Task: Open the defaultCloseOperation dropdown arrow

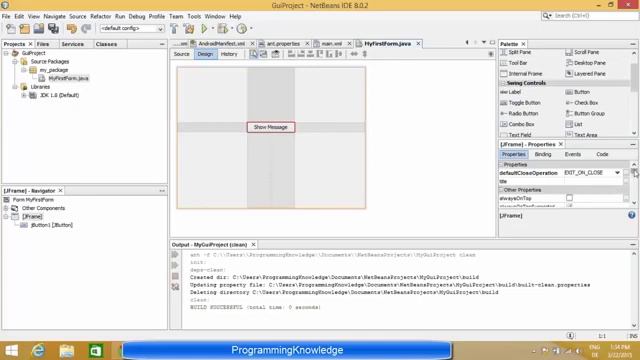Action: pos(617,173)
